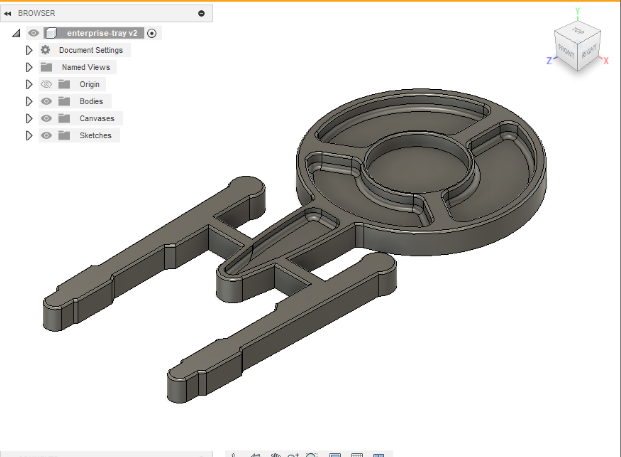Show the hidden Origin folder via eye icon
This screenshot has height=457, width=621.
point(46,84)
